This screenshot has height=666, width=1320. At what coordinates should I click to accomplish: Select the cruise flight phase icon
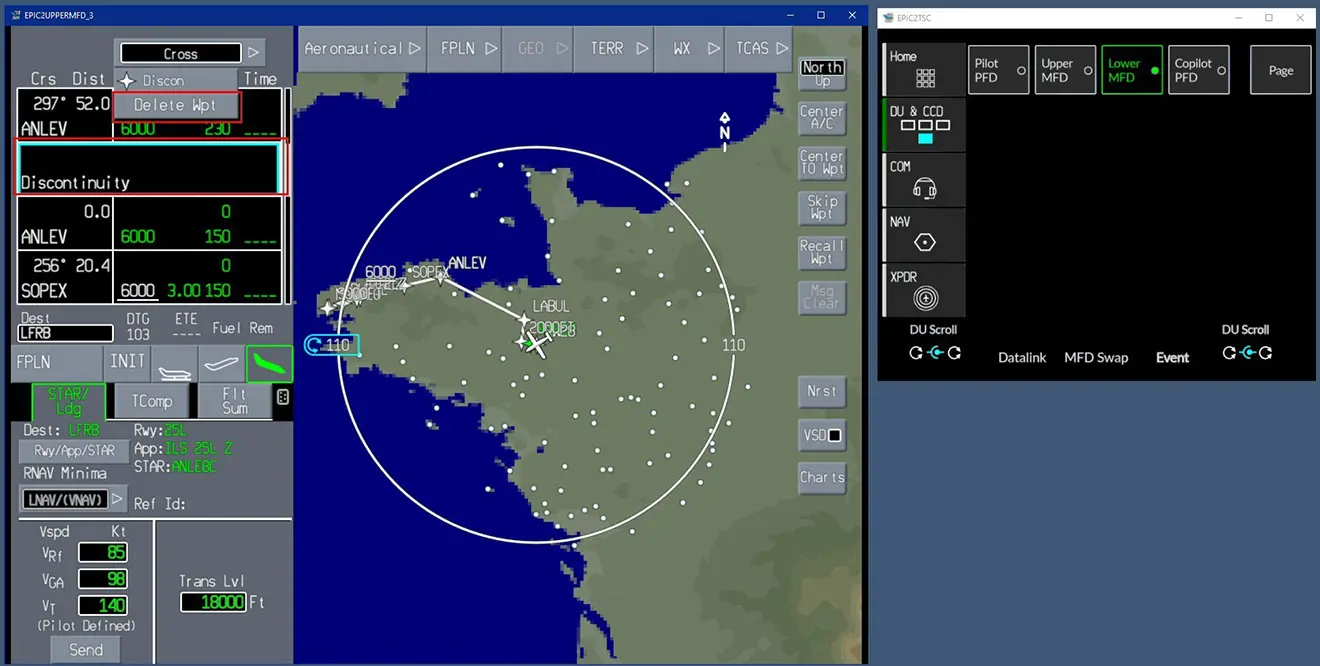pyautogui.click(x=222, y=364)
